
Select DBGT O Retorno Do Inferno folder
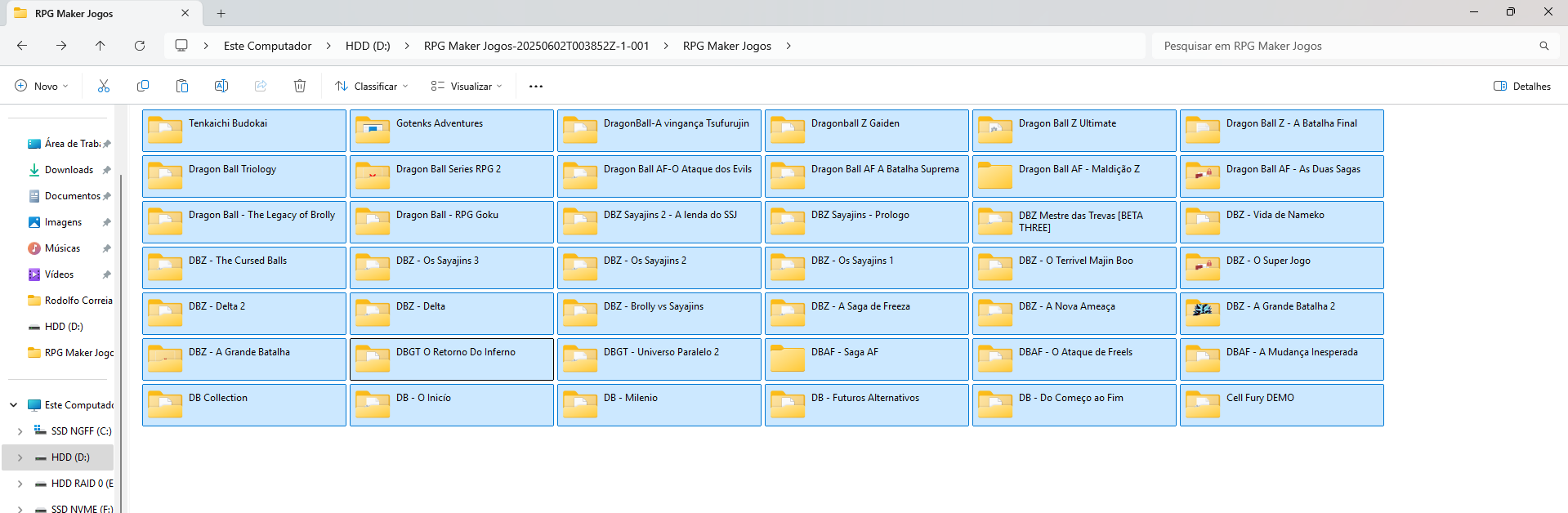coord(452,359)
